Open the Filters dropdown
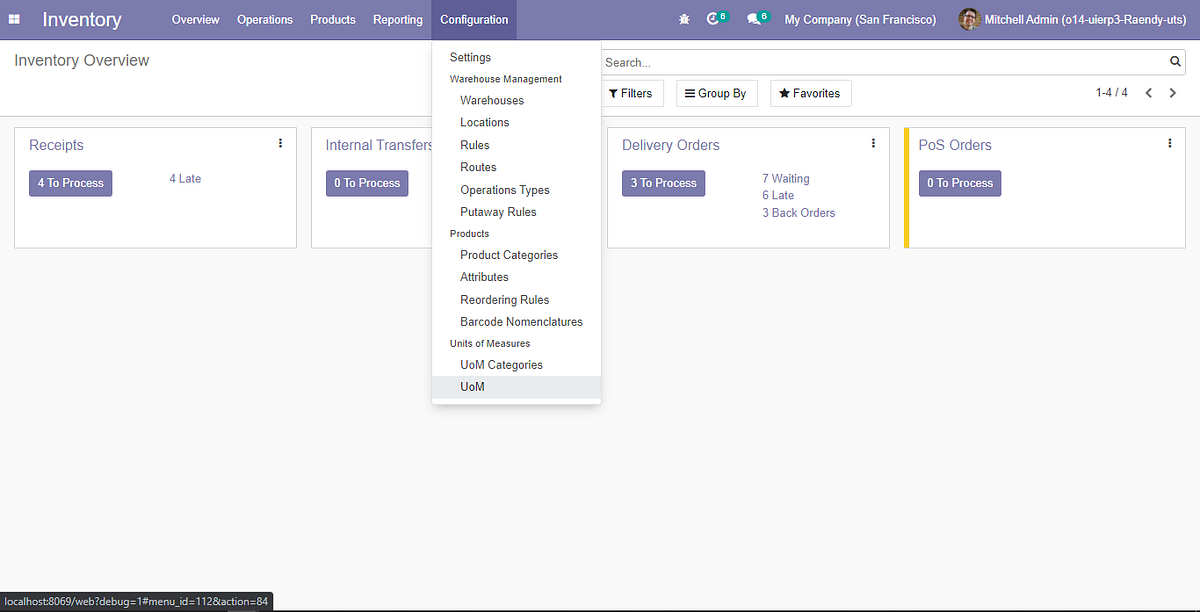This screenshot has width=1200, height=612. 632,92
